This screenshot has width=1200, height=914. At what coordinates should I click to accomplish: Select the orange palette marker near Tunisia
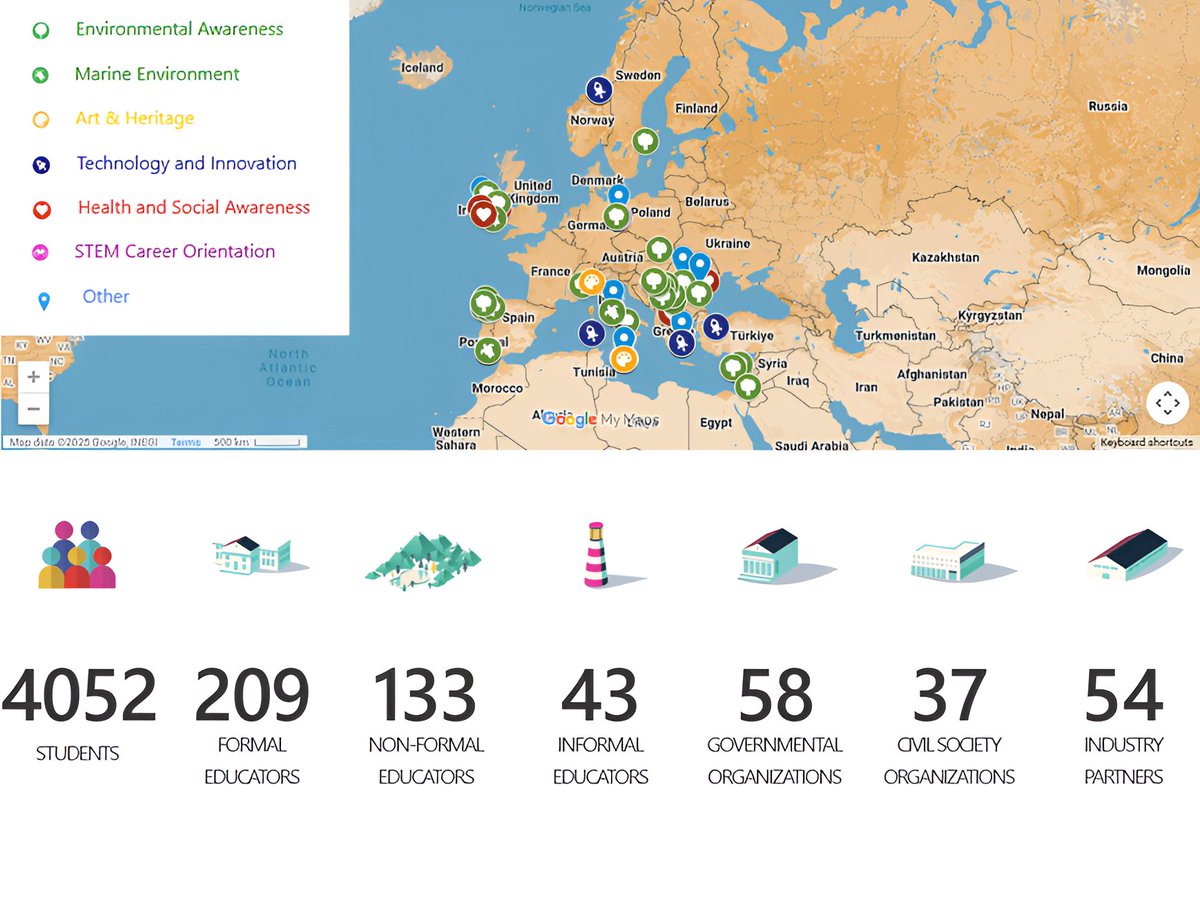point(624,358)
